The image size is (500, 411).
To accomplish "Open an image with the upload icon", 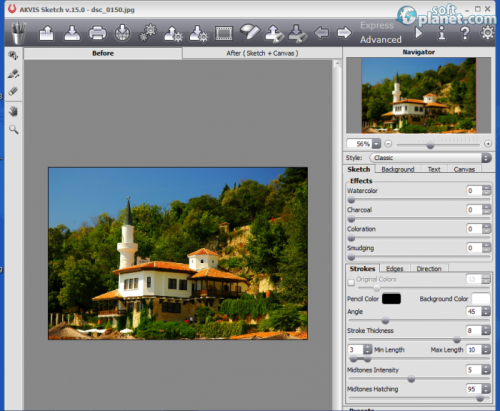I will click(46, 33).
